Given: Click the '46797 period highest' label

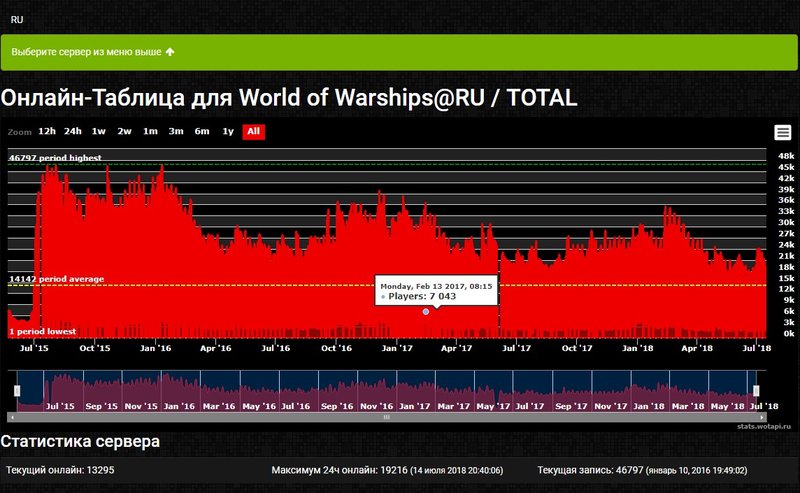Looking at the screenshot, I should tap(55, 158).
